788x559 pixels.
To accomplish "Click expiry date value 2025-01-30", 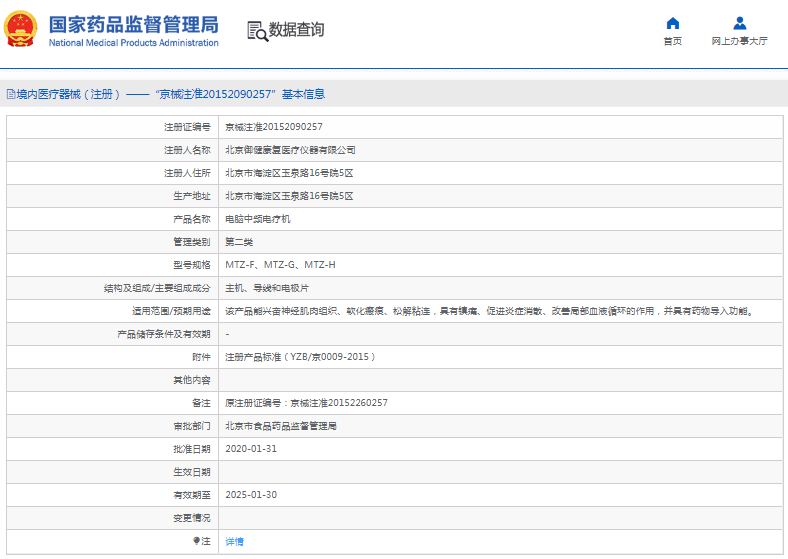I will click(x=250, y=495).
